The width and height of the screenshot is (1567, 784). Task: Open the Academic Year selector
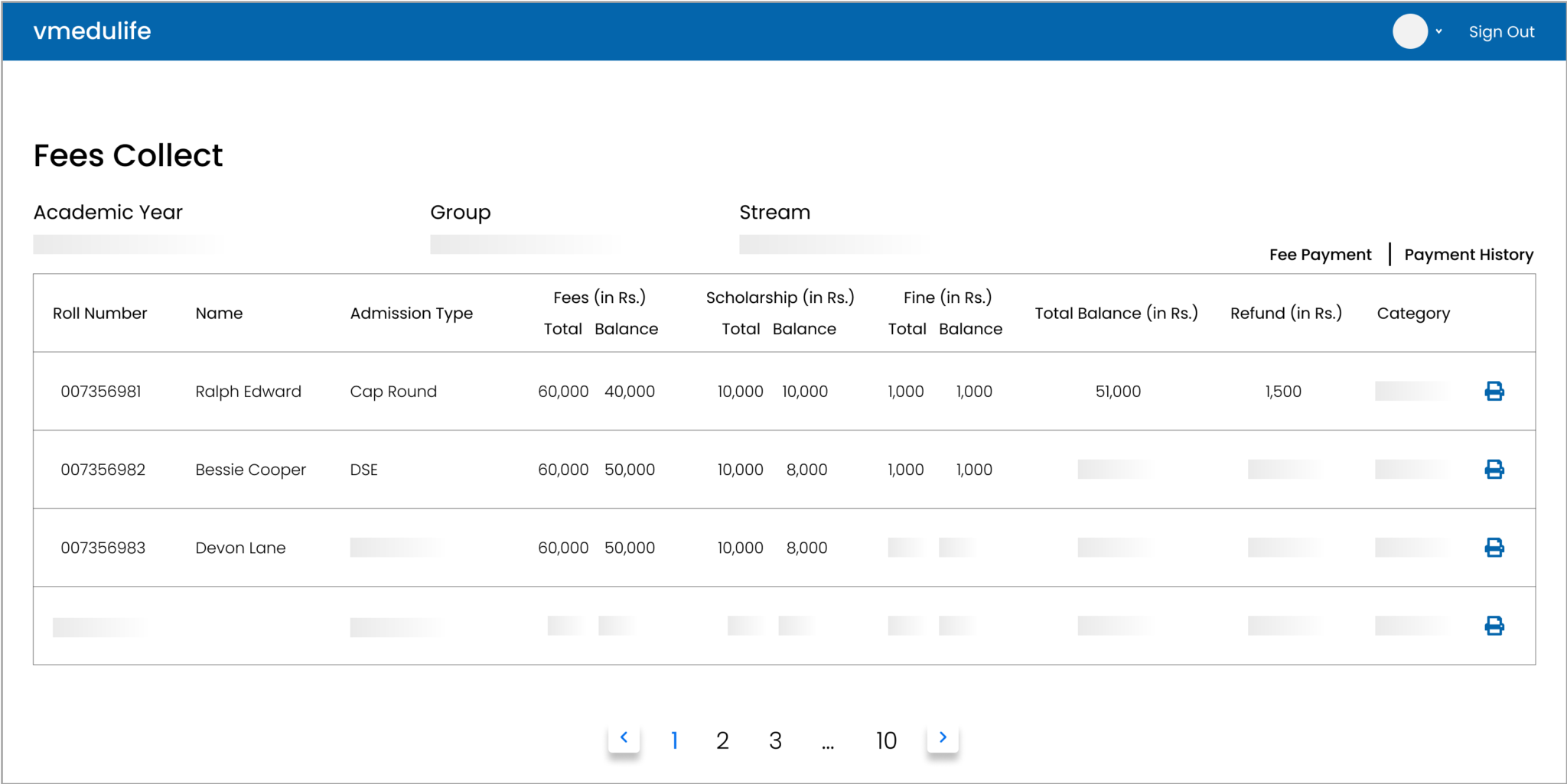click(129, 244)
